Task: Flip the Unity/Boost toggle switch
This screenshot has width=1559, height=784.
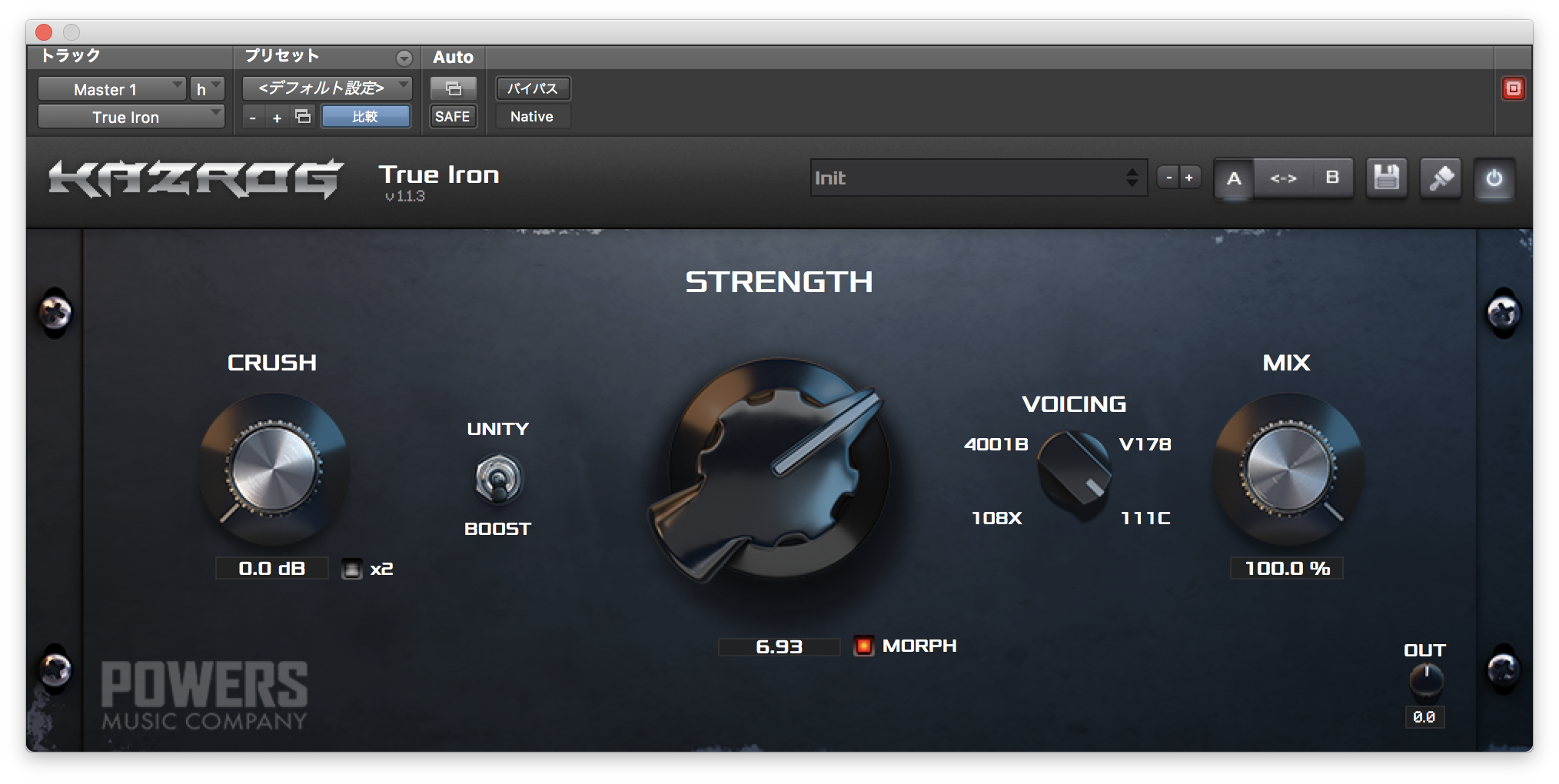Action: tap(497, 480)
